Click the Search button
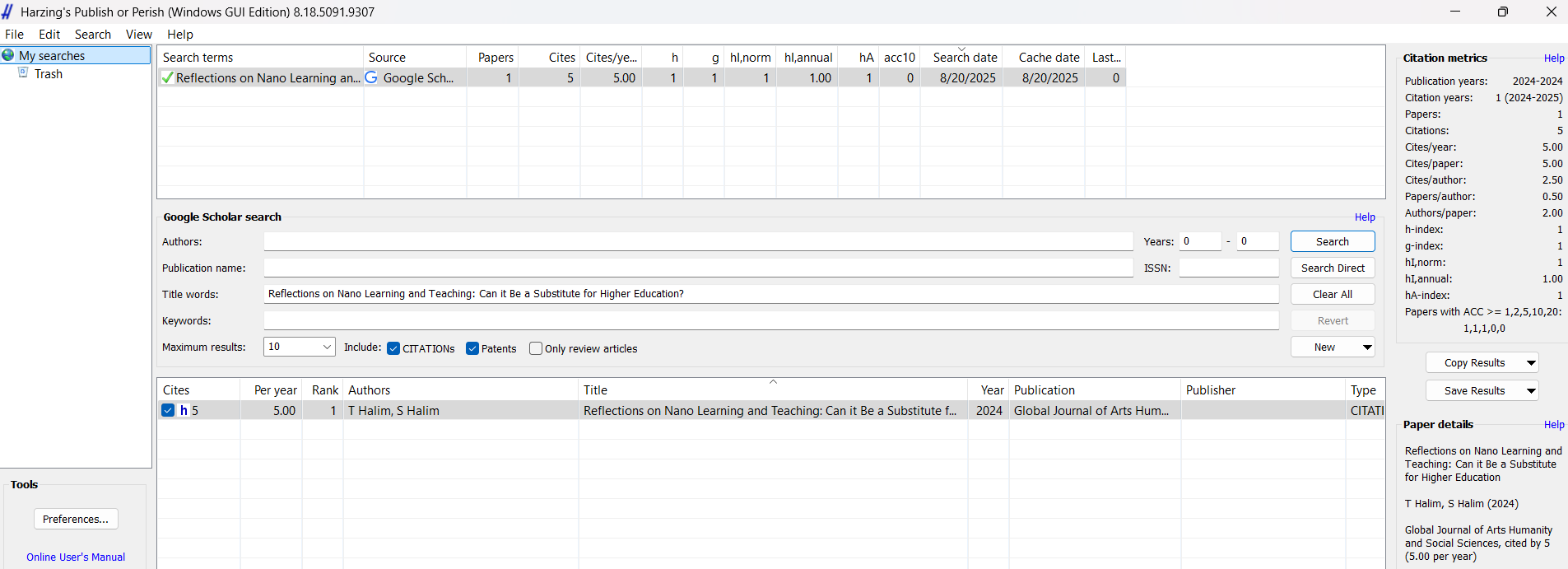This screenshot has height=569, width=1568. [1333, 241]
